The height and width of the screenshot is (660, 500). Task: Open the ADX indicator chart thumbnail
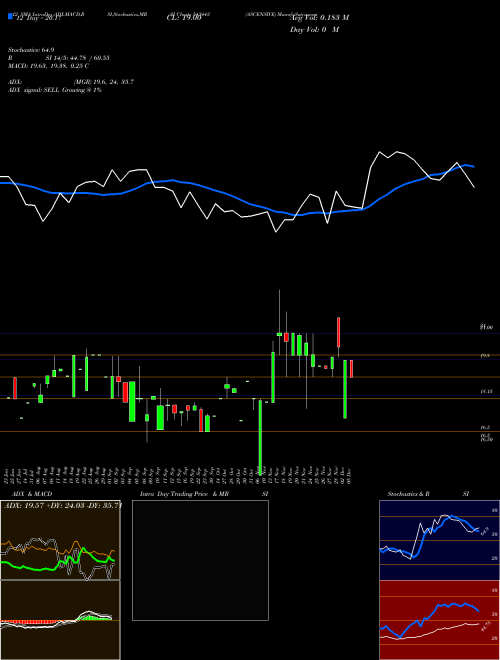click(x=60, y=540)
